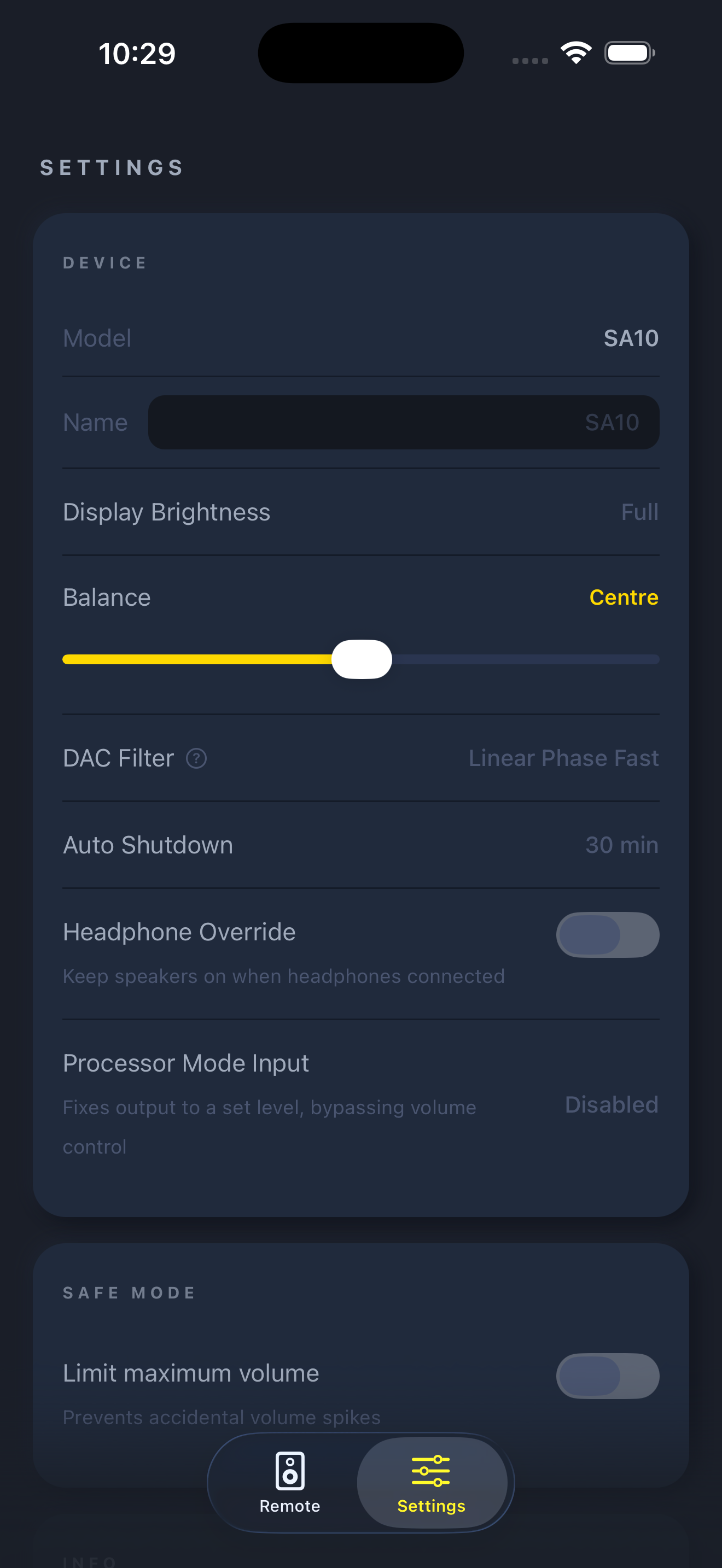Tap the Wi-Fi icon in the status bar
Screen dimensions: 722x1568
[x=575, y=52]
